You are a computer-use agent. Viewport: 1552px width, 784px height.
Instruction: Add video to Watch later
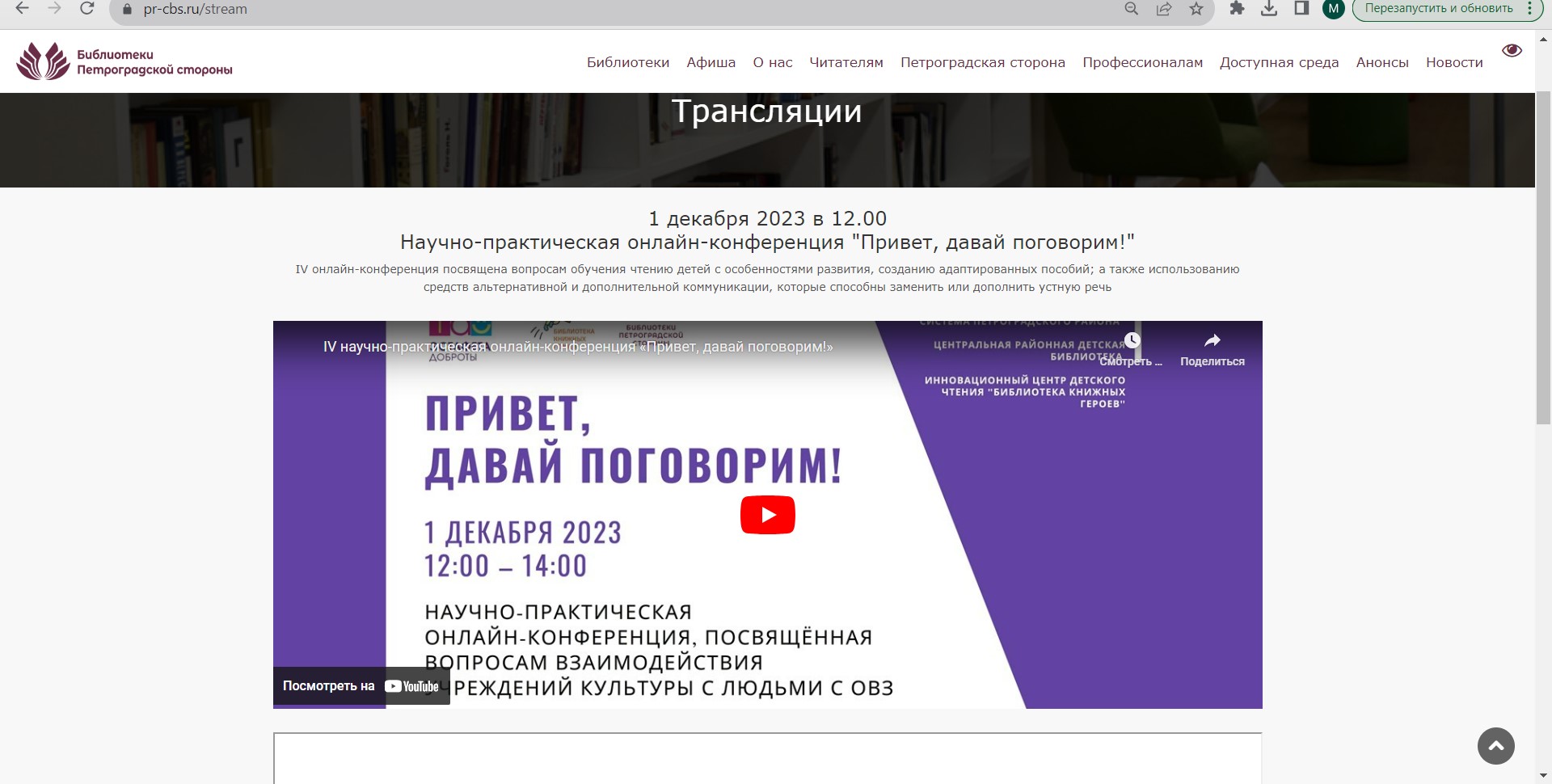1132,349
